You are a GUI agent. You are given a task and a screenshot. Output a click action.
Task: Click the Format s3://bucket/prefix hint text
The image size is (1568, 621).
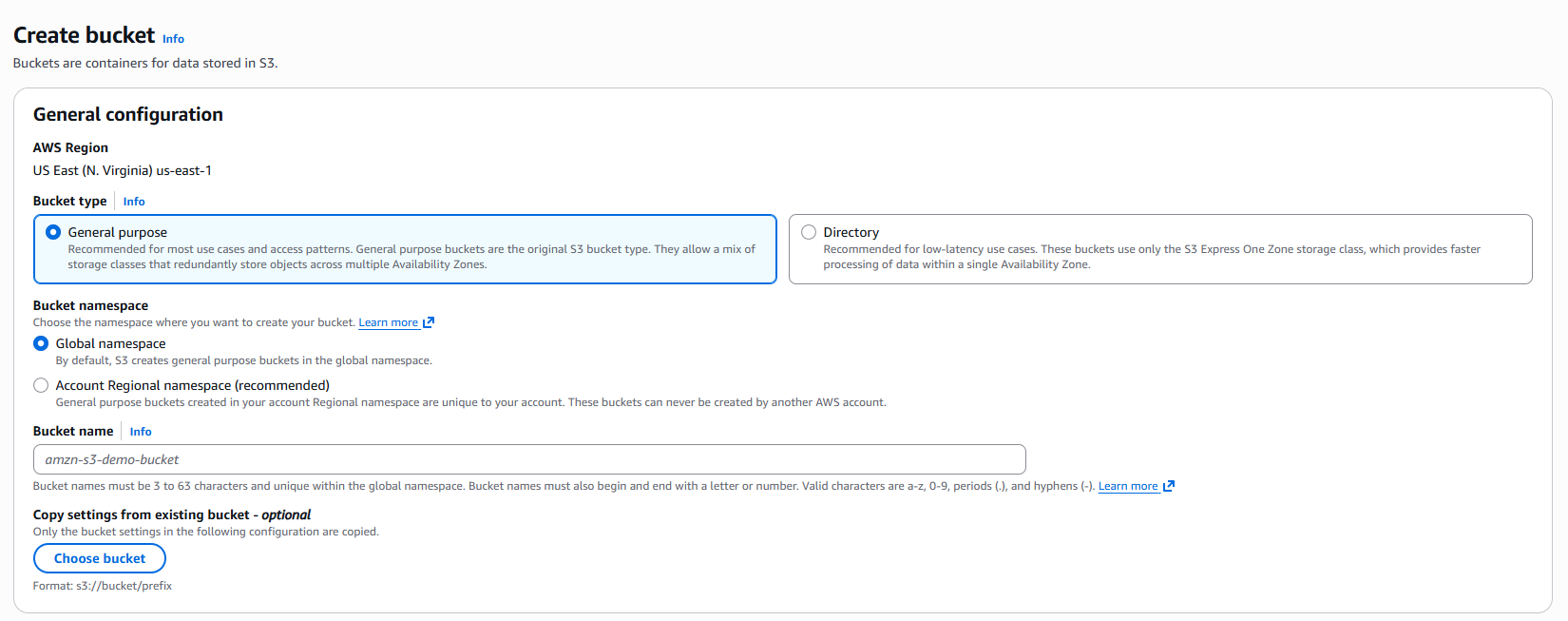tap(103, 586)
